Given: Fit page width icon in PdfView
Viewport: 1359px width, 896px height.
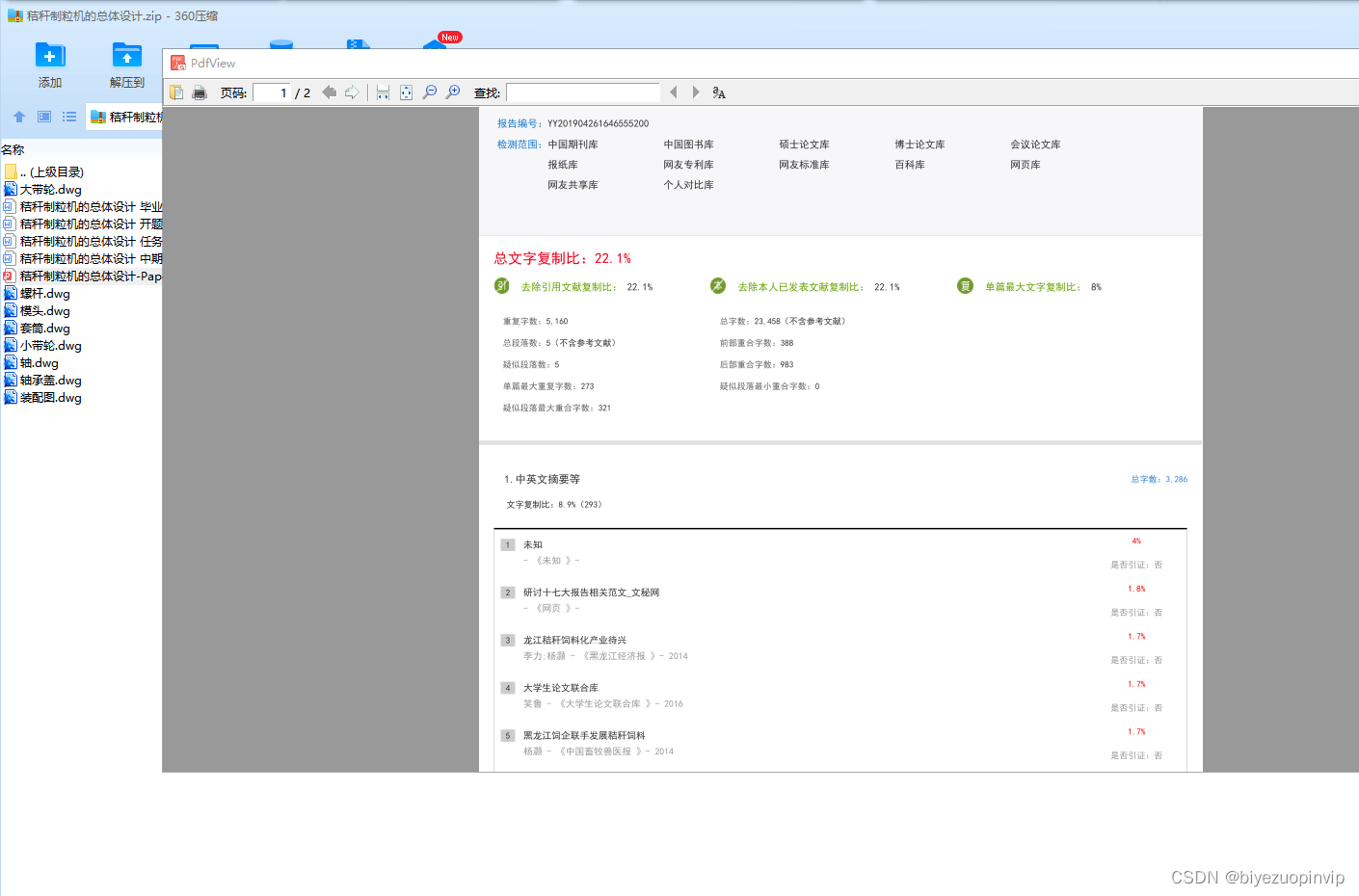Looking at the screenshot, I should pos(383,92).
